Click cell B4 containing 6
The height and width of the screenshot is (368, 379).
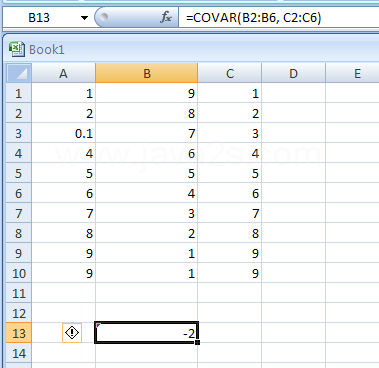pos(147,153)
